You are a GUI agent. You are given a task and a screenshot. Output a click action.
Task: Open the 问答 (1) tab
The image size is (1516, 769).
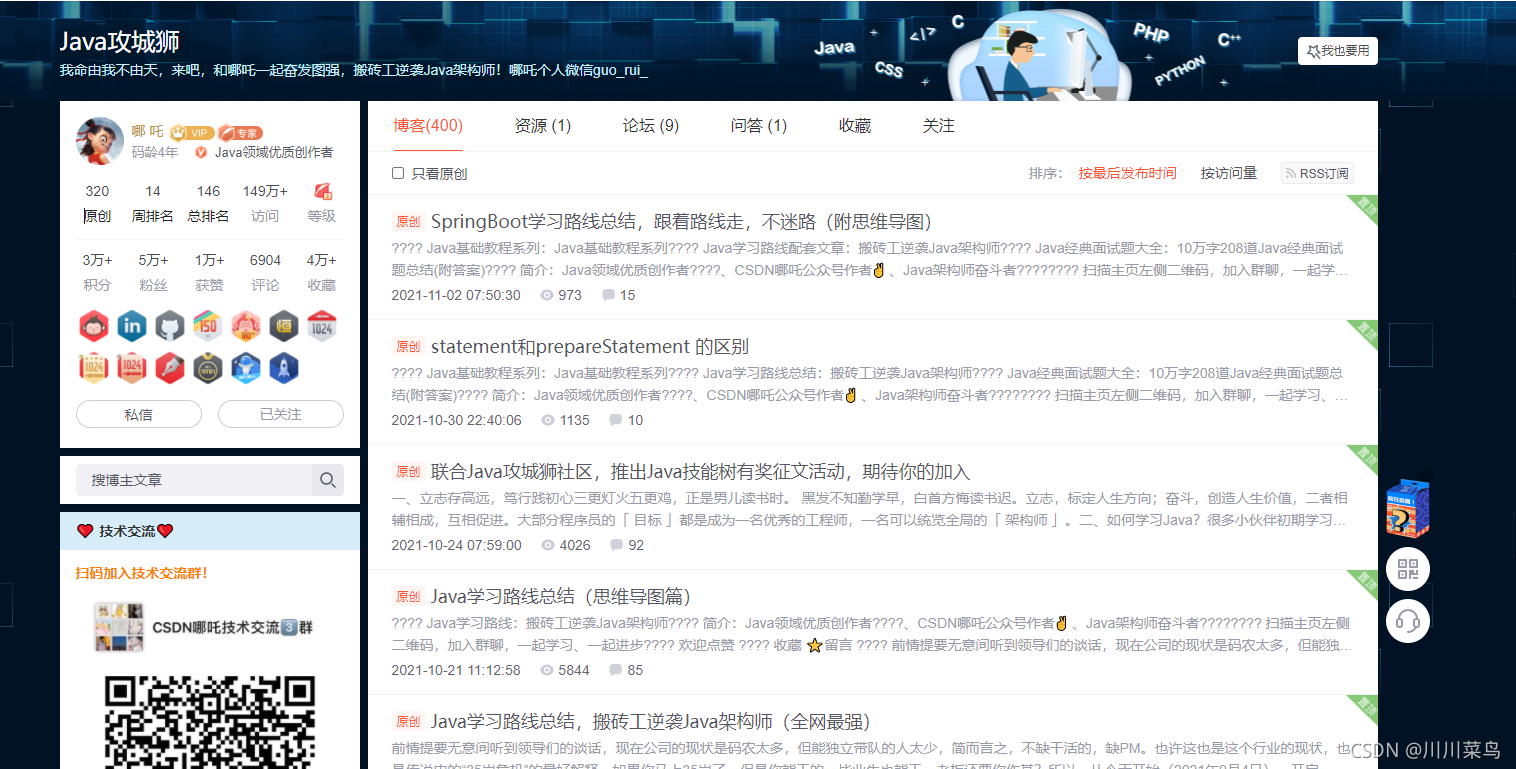(x=759, y=126)
